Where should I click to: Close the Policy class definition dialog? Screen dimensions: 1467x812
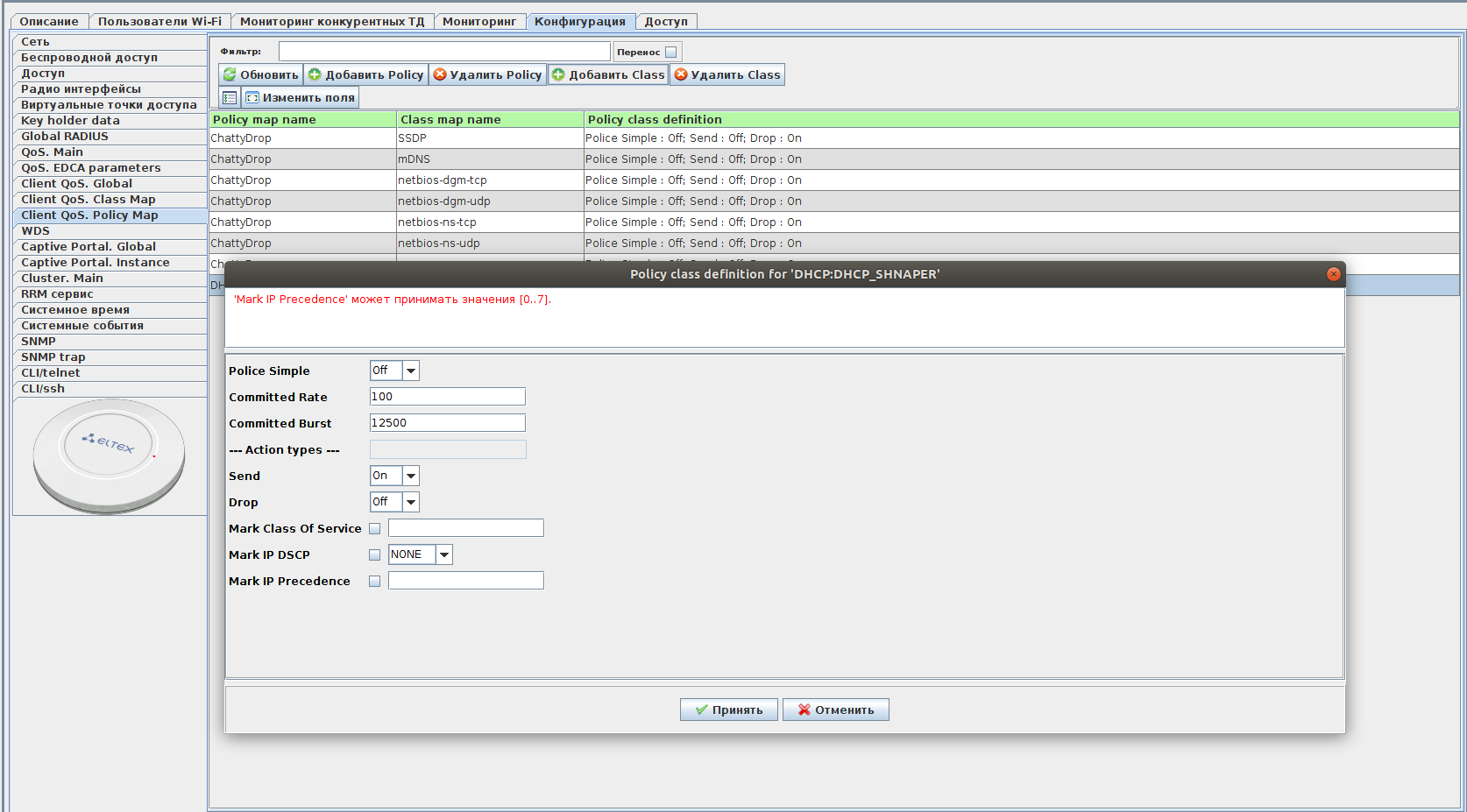(x=1334, y=274)
